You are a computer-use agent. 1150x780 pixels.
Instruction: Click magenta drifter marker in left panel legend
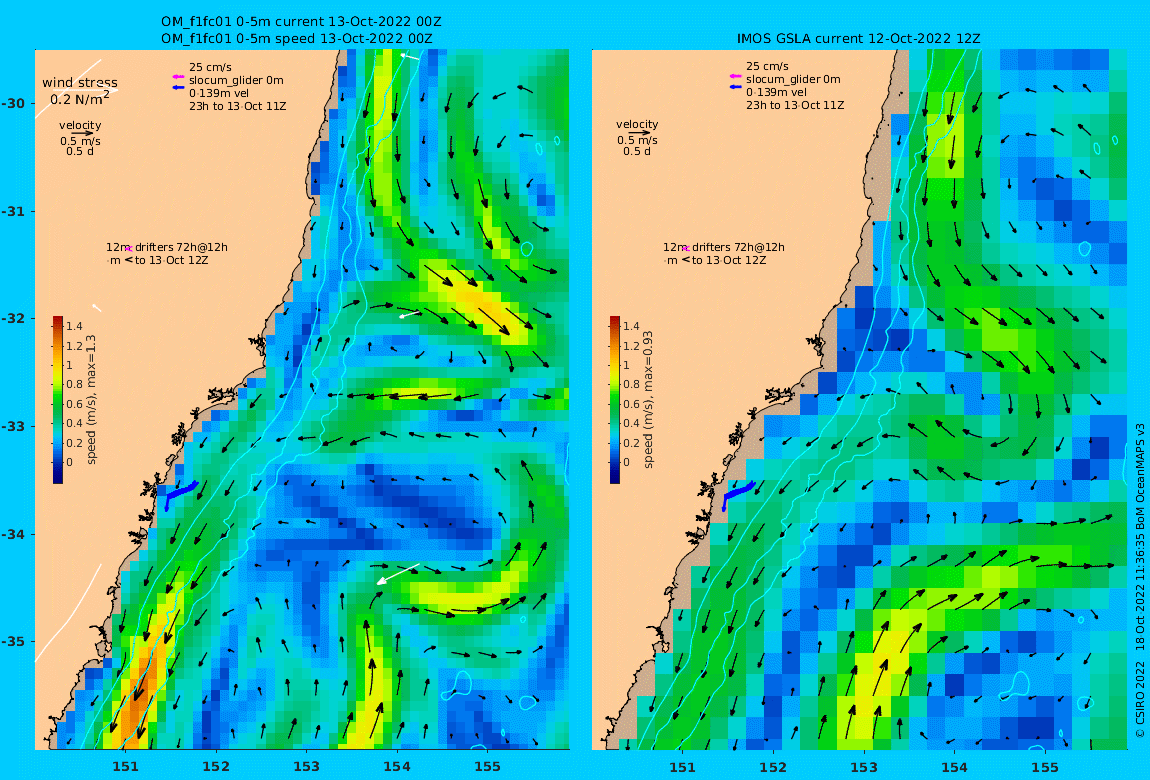click(x=128, y=249)
